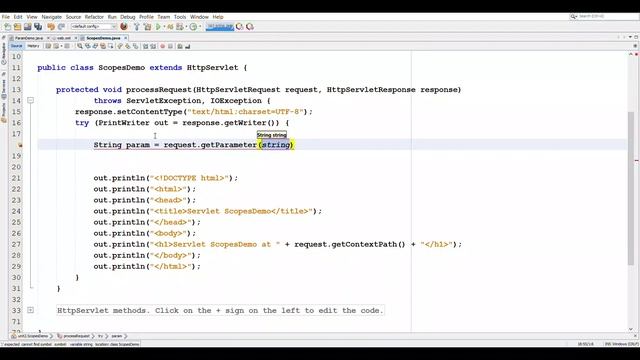The image size is (640, 360).
Task: Click the Shift Line Left icon
Action: (145, 46)
